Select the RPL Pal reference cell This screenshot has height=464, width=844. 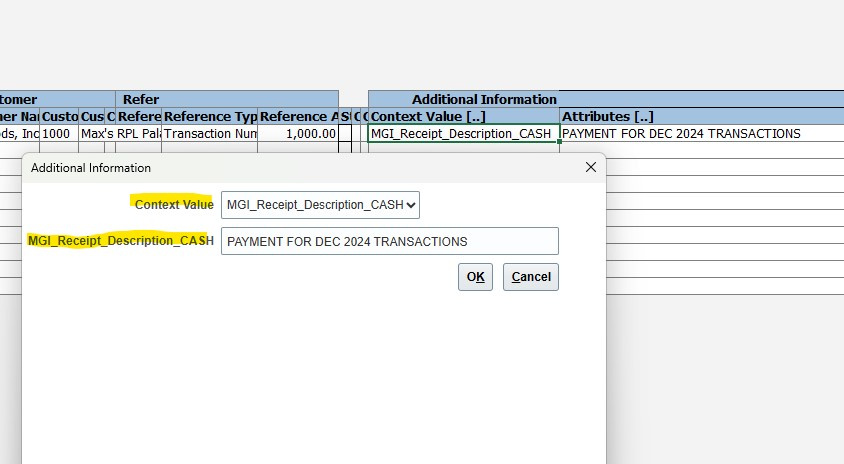click(139, 133)
